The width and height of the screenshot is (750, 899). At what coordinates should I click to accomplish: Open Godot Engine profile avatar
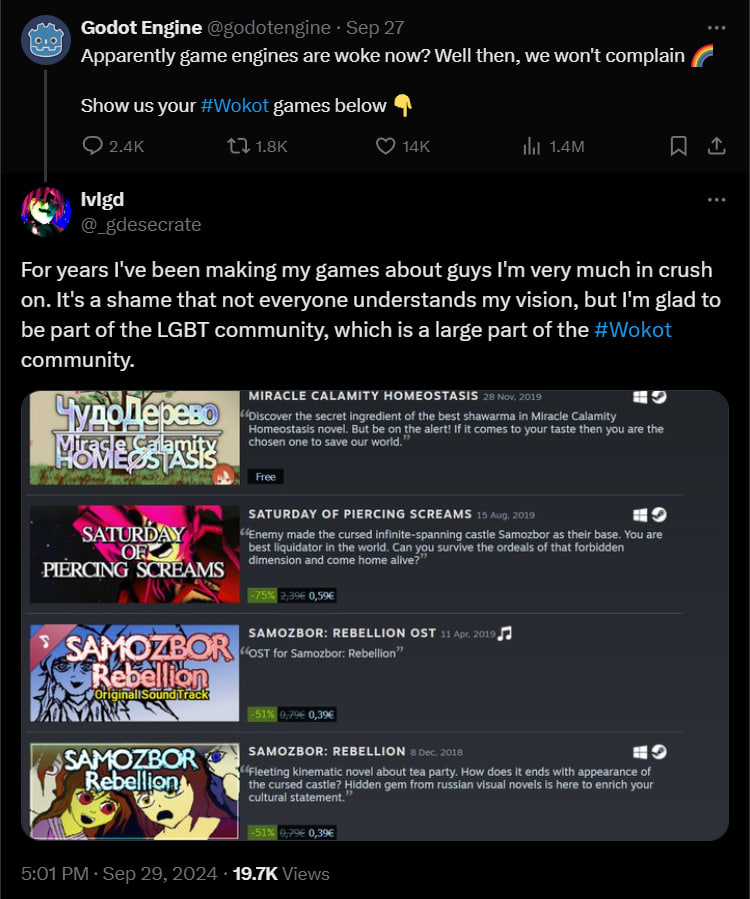(x=46, y=40)
